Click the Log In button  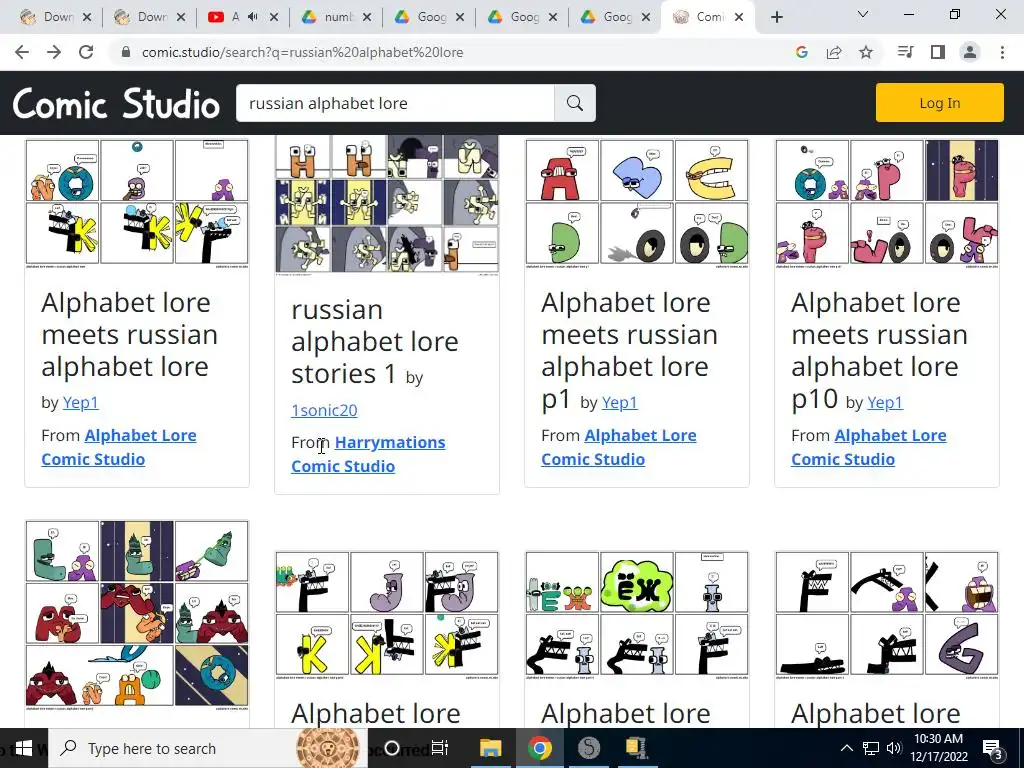[939, 103]
